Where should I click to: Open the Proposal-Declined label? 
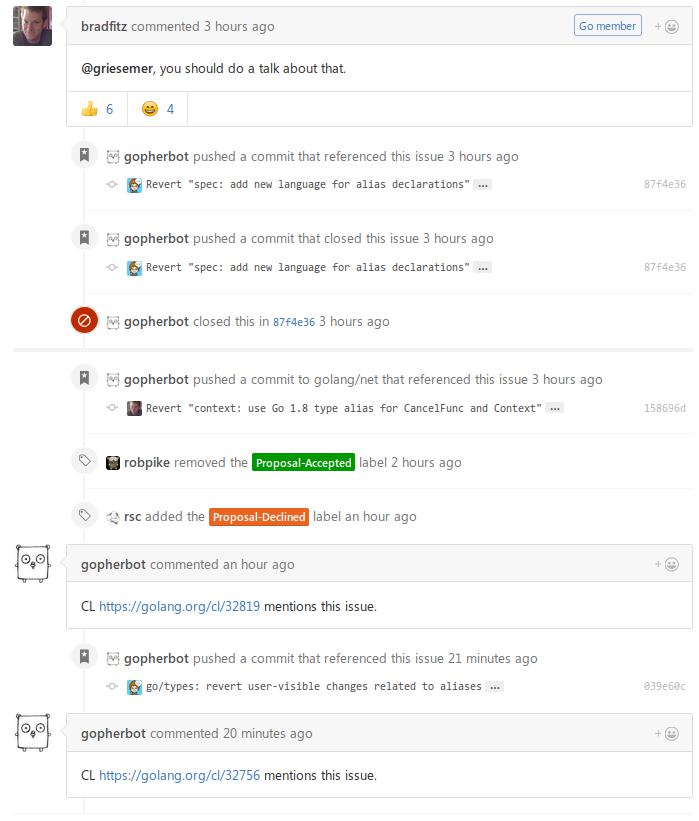[x=259, y=517]
